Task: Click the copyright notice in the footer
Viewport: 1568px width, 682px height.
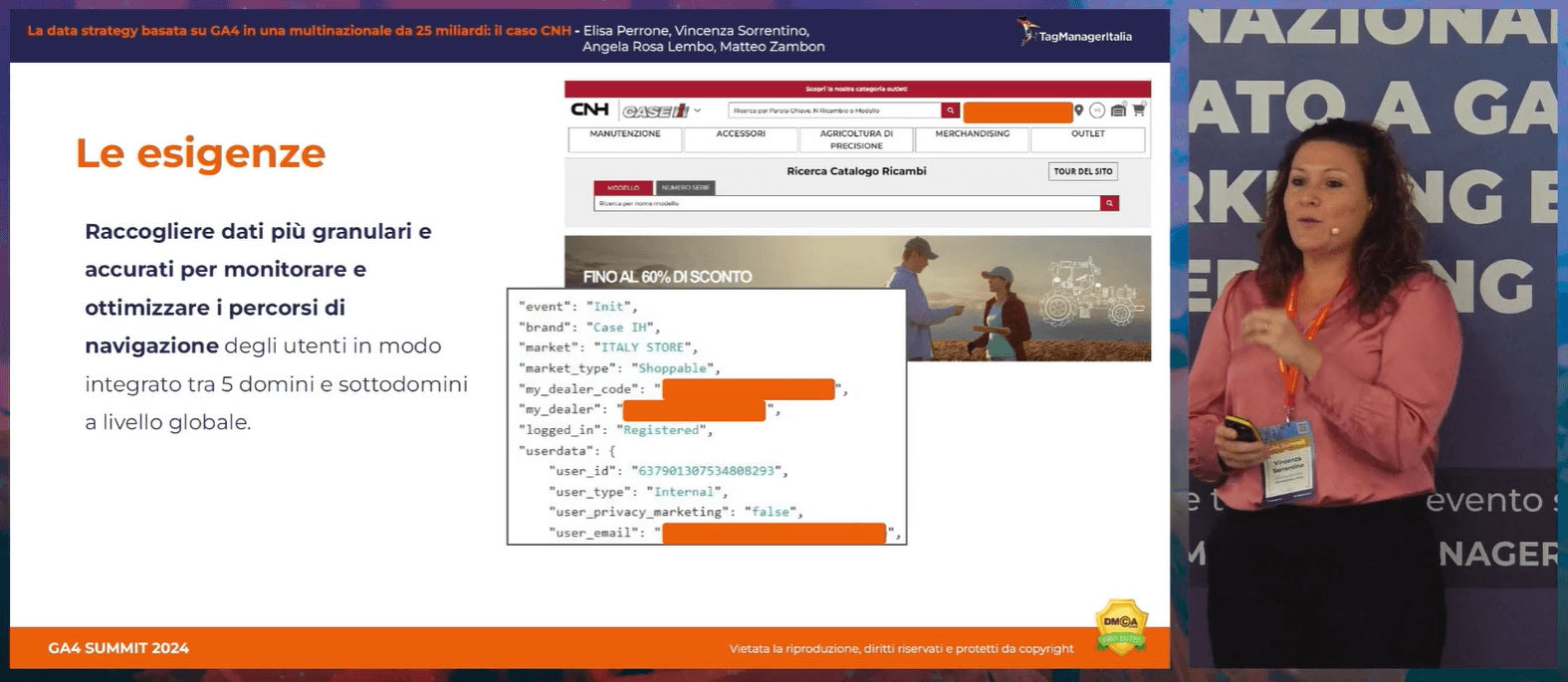Action: pos(901,649)
